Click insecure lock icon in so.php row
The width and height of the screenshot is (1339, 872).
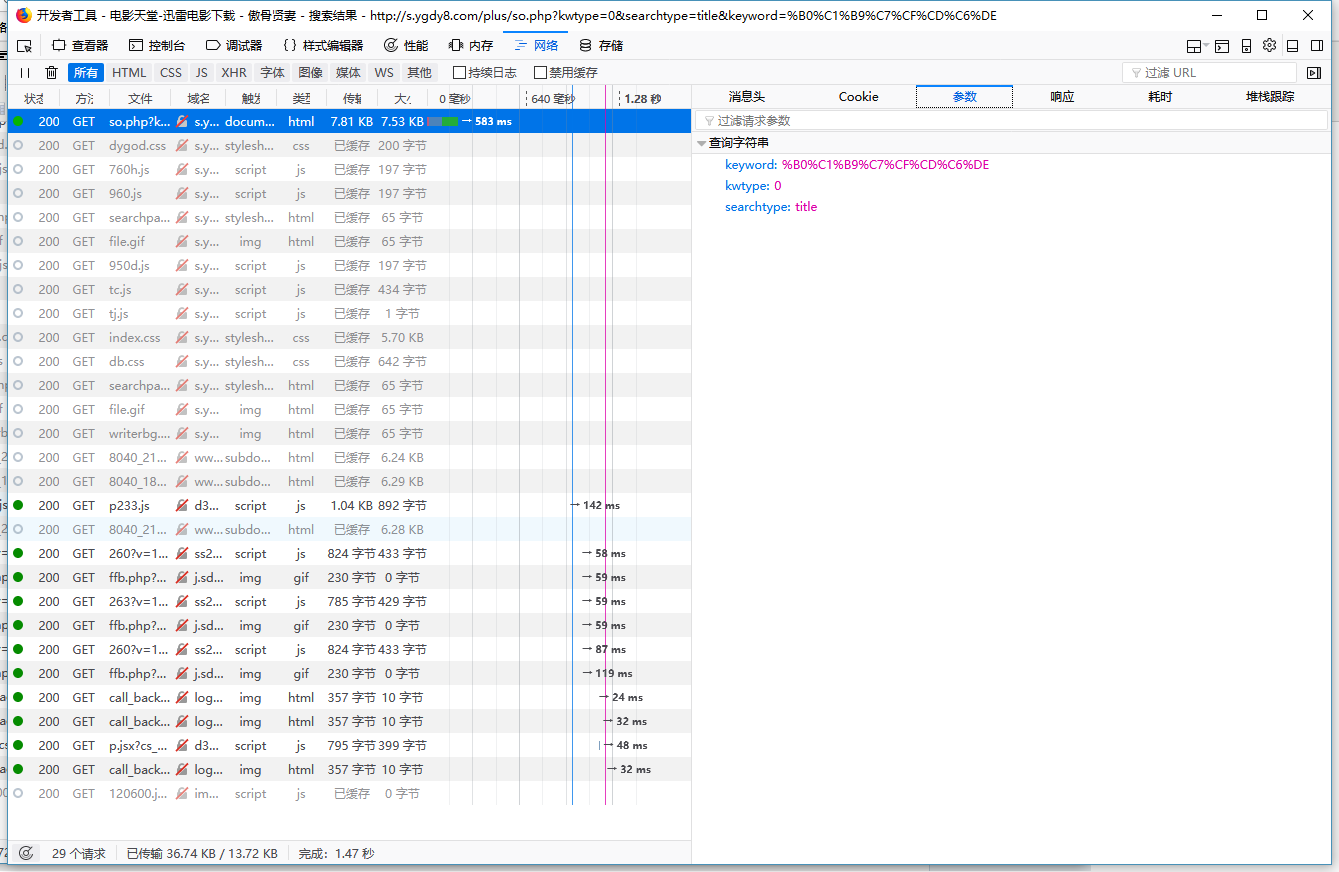pyautogui.click(x=182, y=121)
